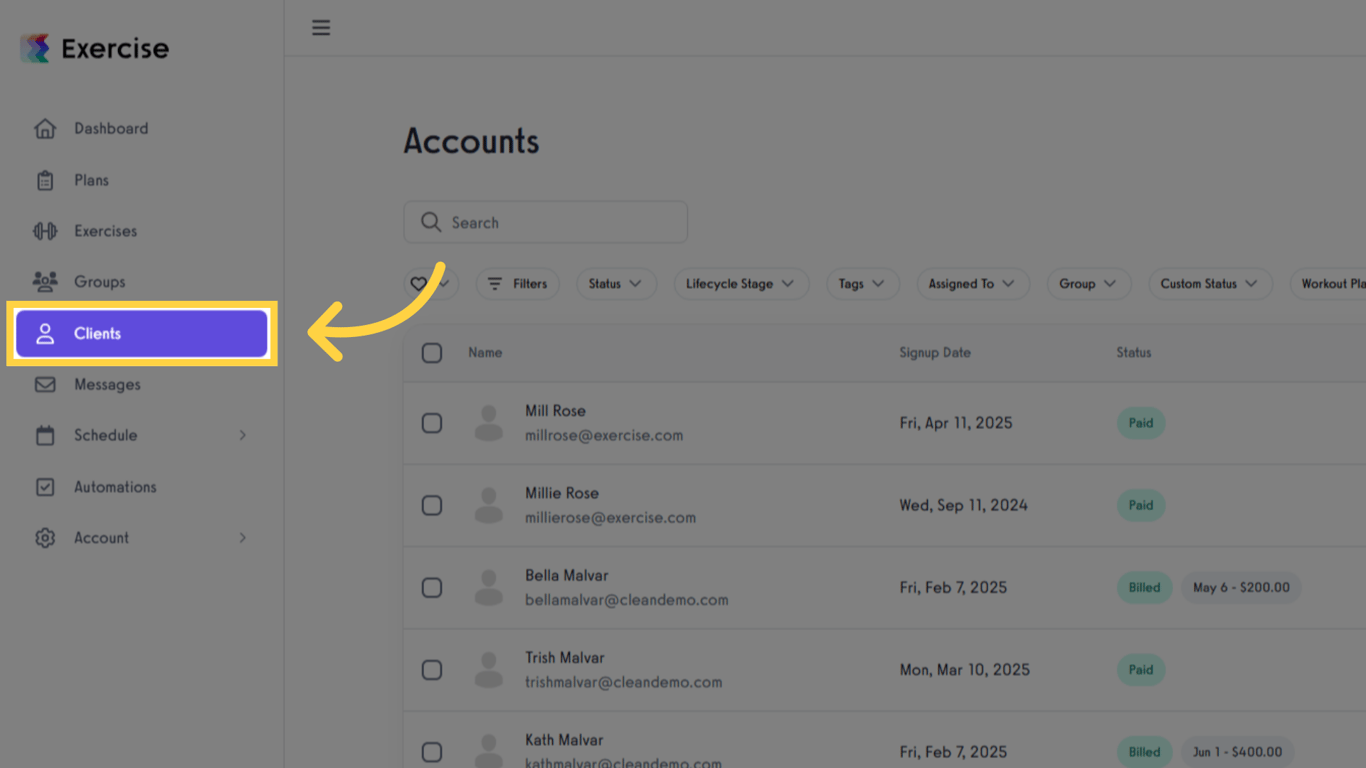Click the Messages envelope icon
This screenshot has width=1366, height=768.
(45, 385)
